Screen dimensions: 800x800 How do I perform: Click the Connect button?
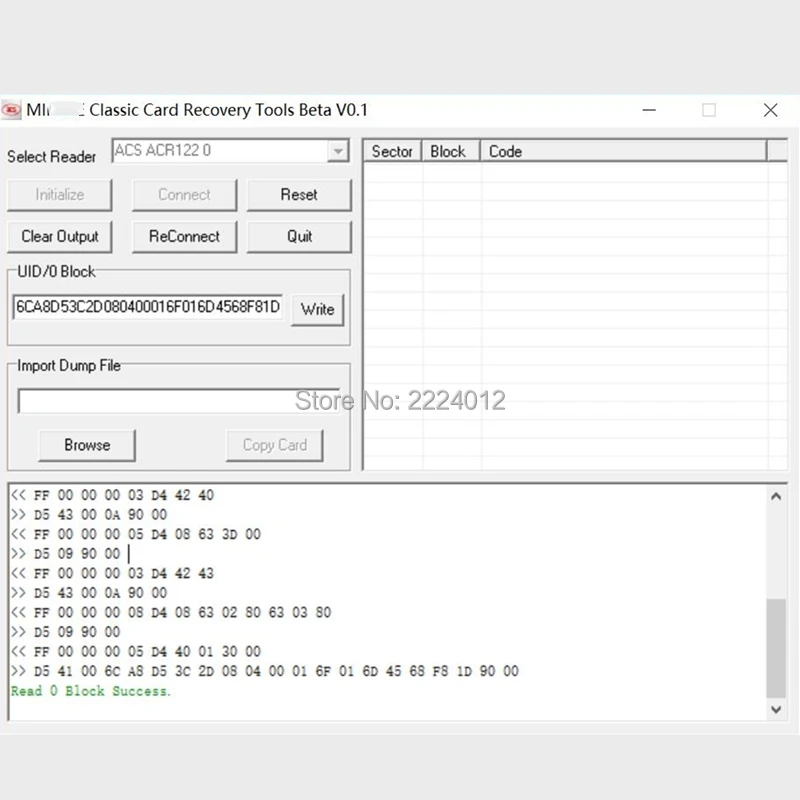tap(184, 195)
